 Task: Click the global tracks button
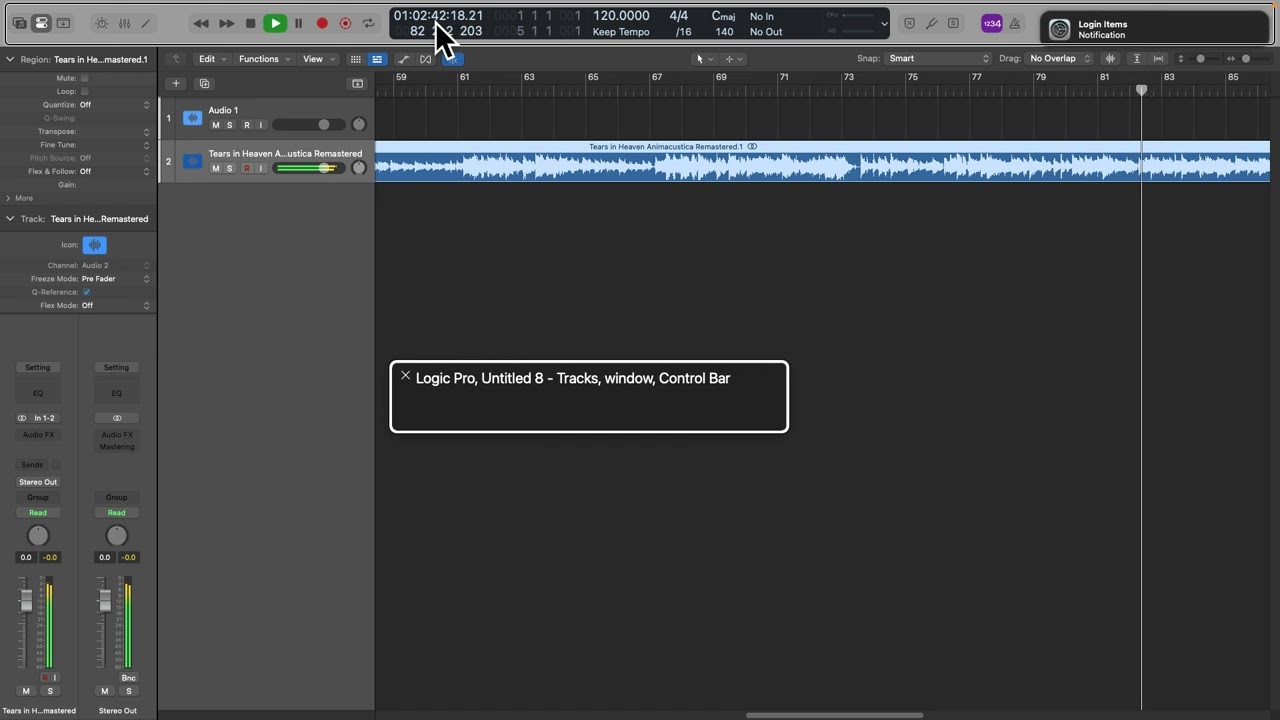point(357,84)
